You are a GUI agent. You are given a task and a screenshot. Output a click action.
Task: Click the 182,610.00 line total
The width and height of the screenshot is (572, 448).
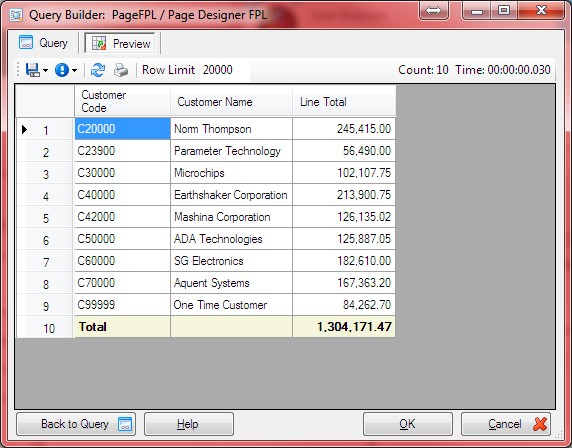(344, 260)
